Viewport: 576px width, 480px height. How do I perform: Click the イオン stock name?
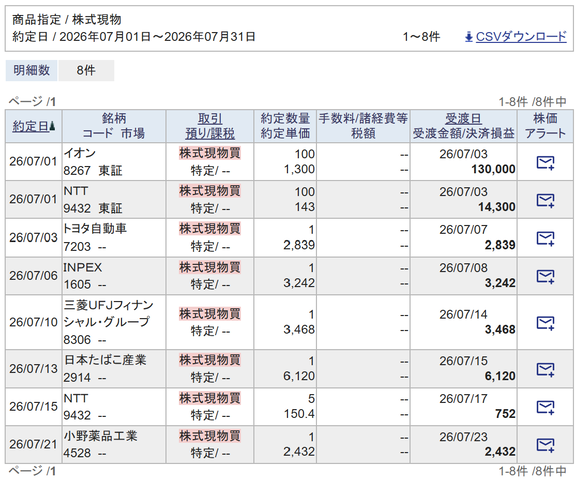(80, 153)
